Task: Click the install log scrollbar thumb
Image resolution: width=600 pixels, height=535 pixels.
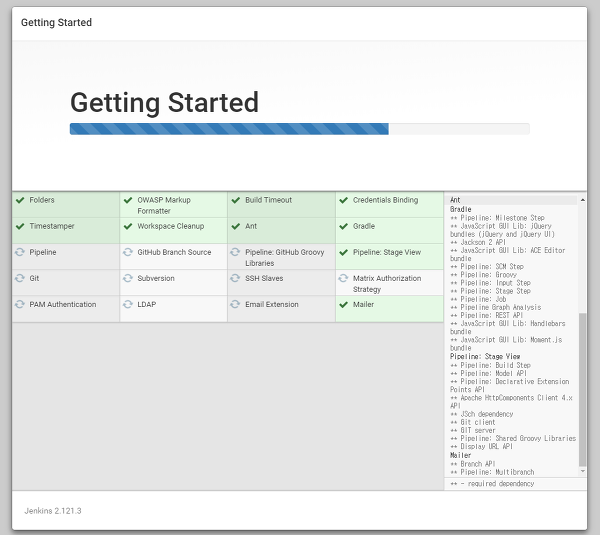Action: 583,390
